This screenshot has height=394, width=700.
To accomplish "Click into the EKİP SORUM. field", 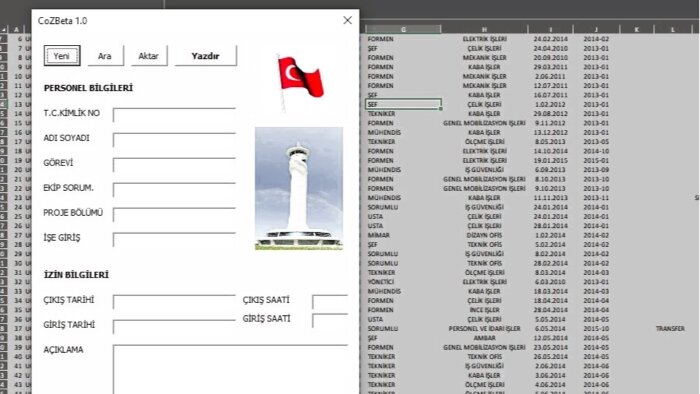I will [174, 190].
